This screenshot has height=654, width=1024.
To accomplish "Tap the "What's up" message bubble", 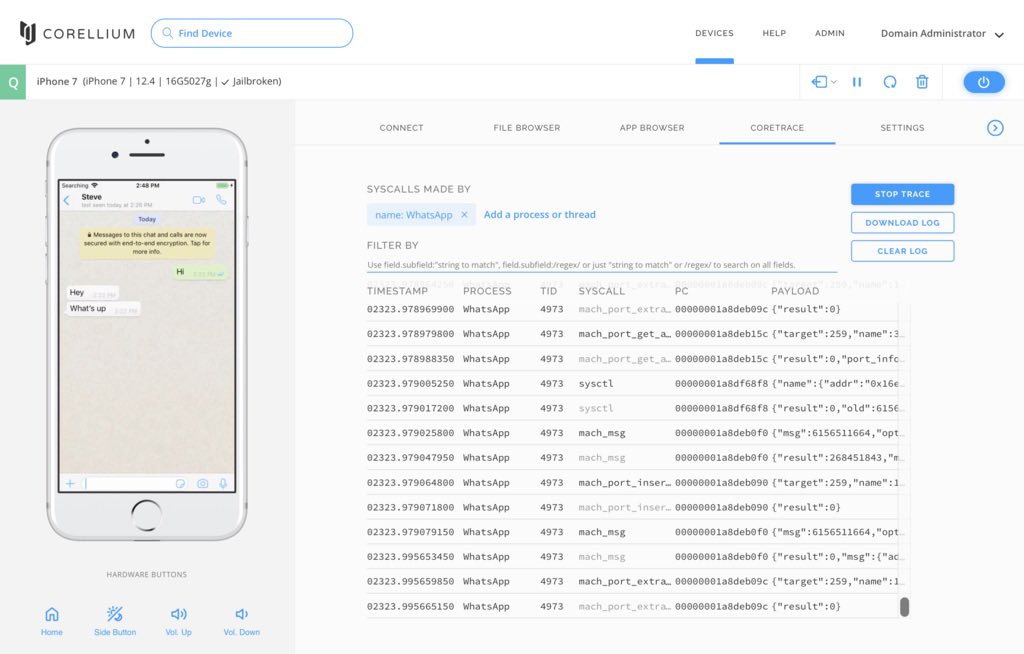I will (x=103, y=308).
